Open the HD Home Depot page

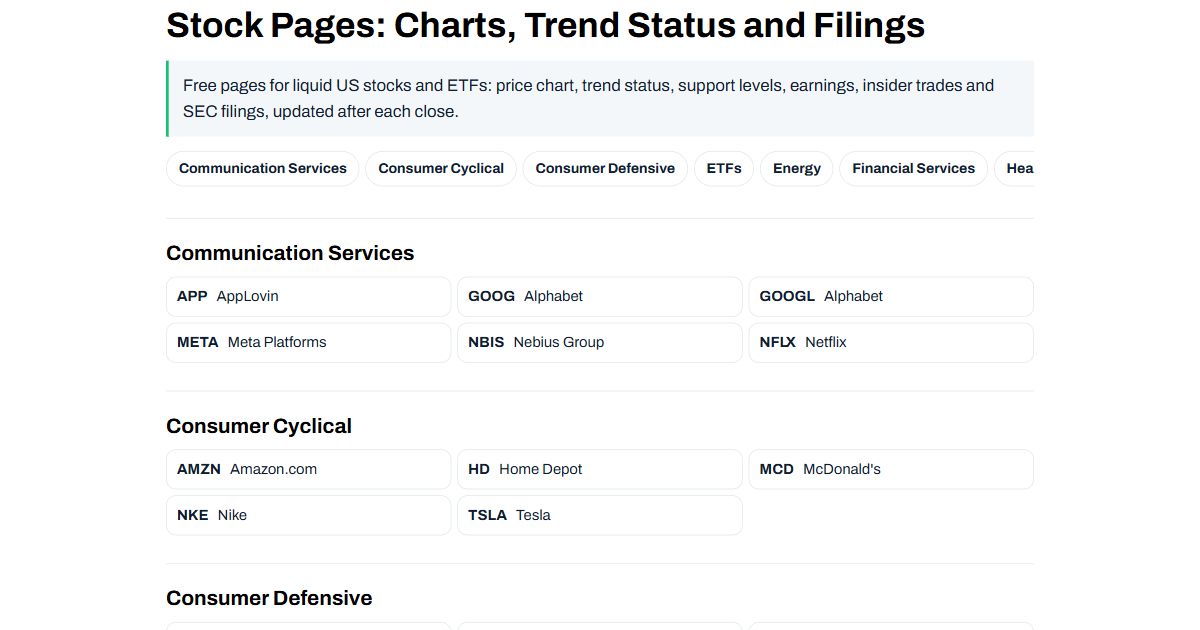click(600, 469)
